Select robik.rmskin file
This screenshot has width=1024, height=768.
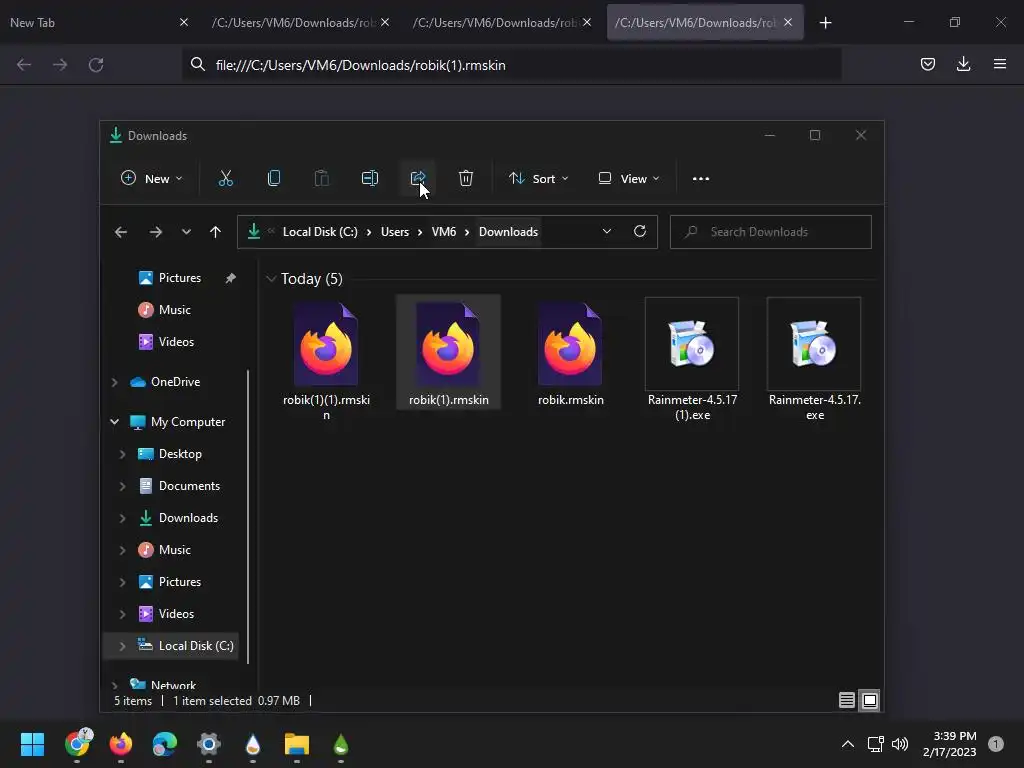click(571, 353)
